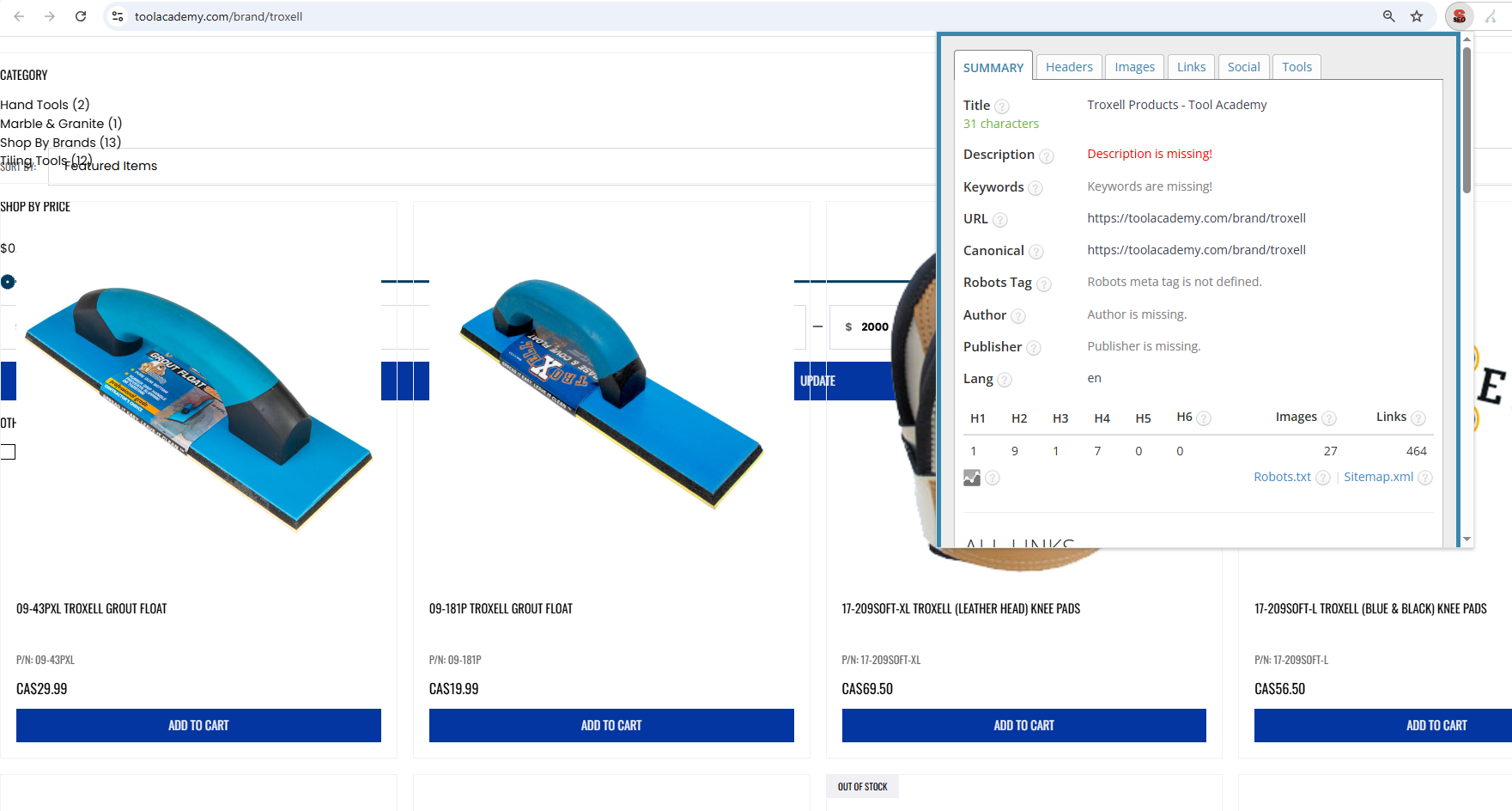Click the maximum price field showing 2000

882,326
